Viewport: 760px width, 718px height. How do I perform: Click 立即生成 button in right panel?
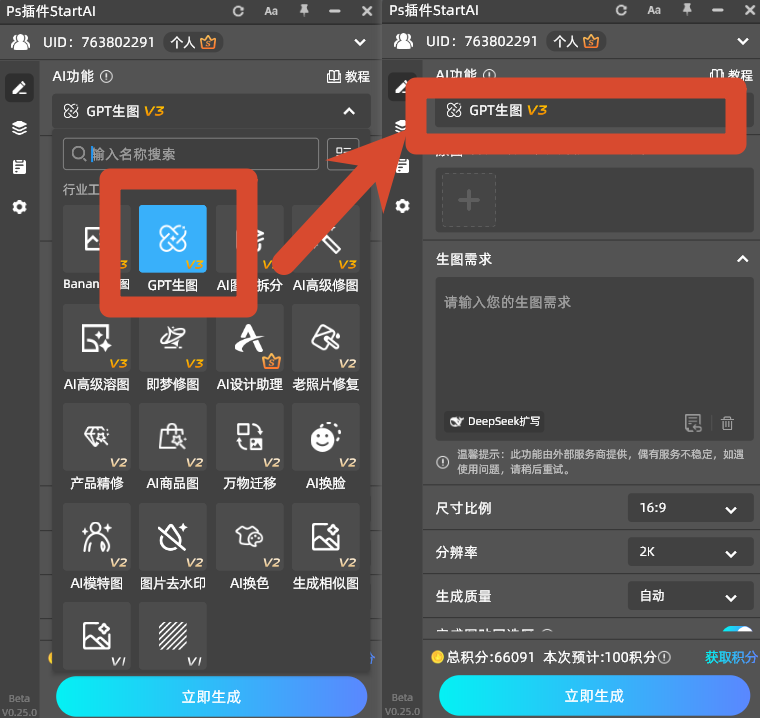tap(594, 696)
